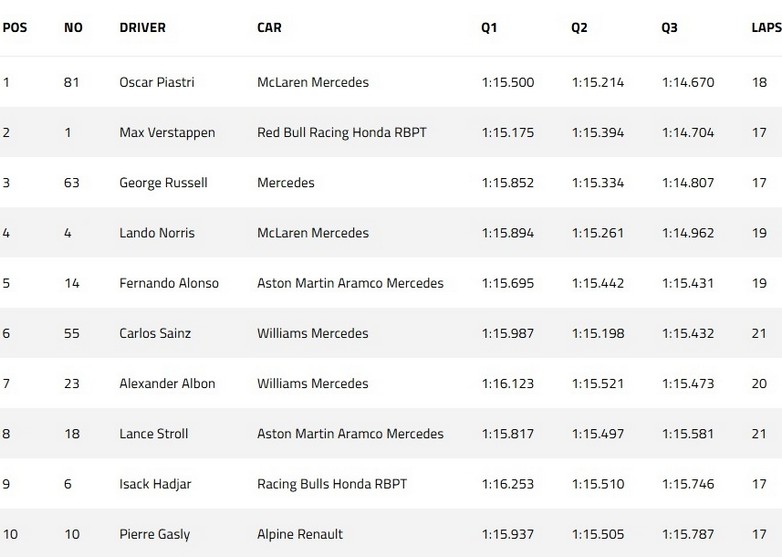This screenshot has height=557, width=782.
Task: Click the LAPS column header
Action: (x=765, y=28)
